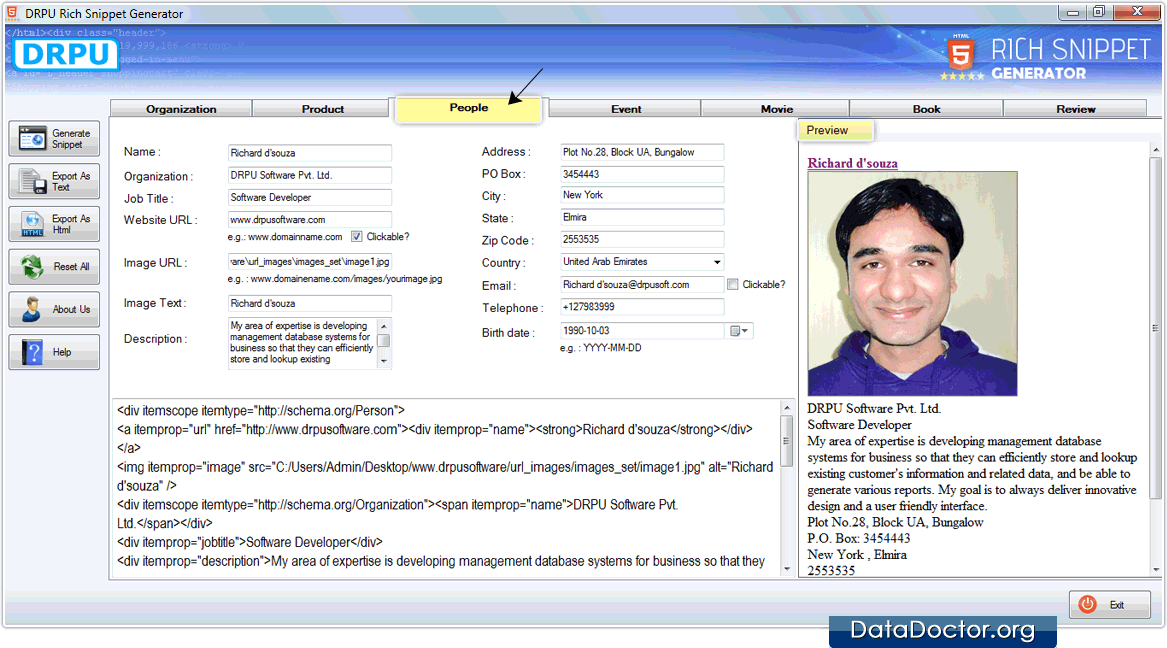This screenshot has height=648, width=1167.
Task: Toggle the Website URL Clickable checkbox
Action: pos(357,237)
